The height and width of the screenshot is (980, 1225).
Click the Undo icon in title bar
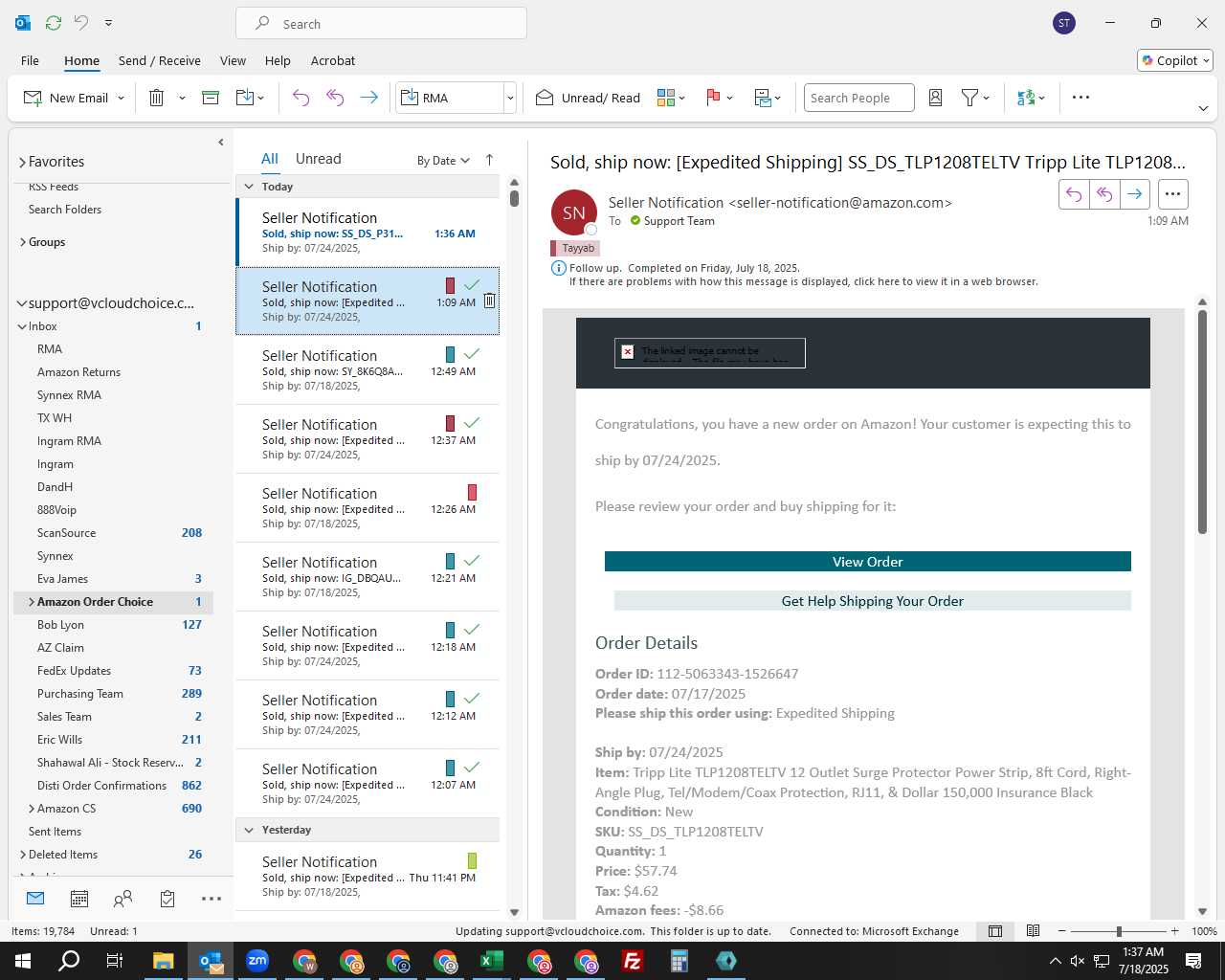(x=81, y=23)
